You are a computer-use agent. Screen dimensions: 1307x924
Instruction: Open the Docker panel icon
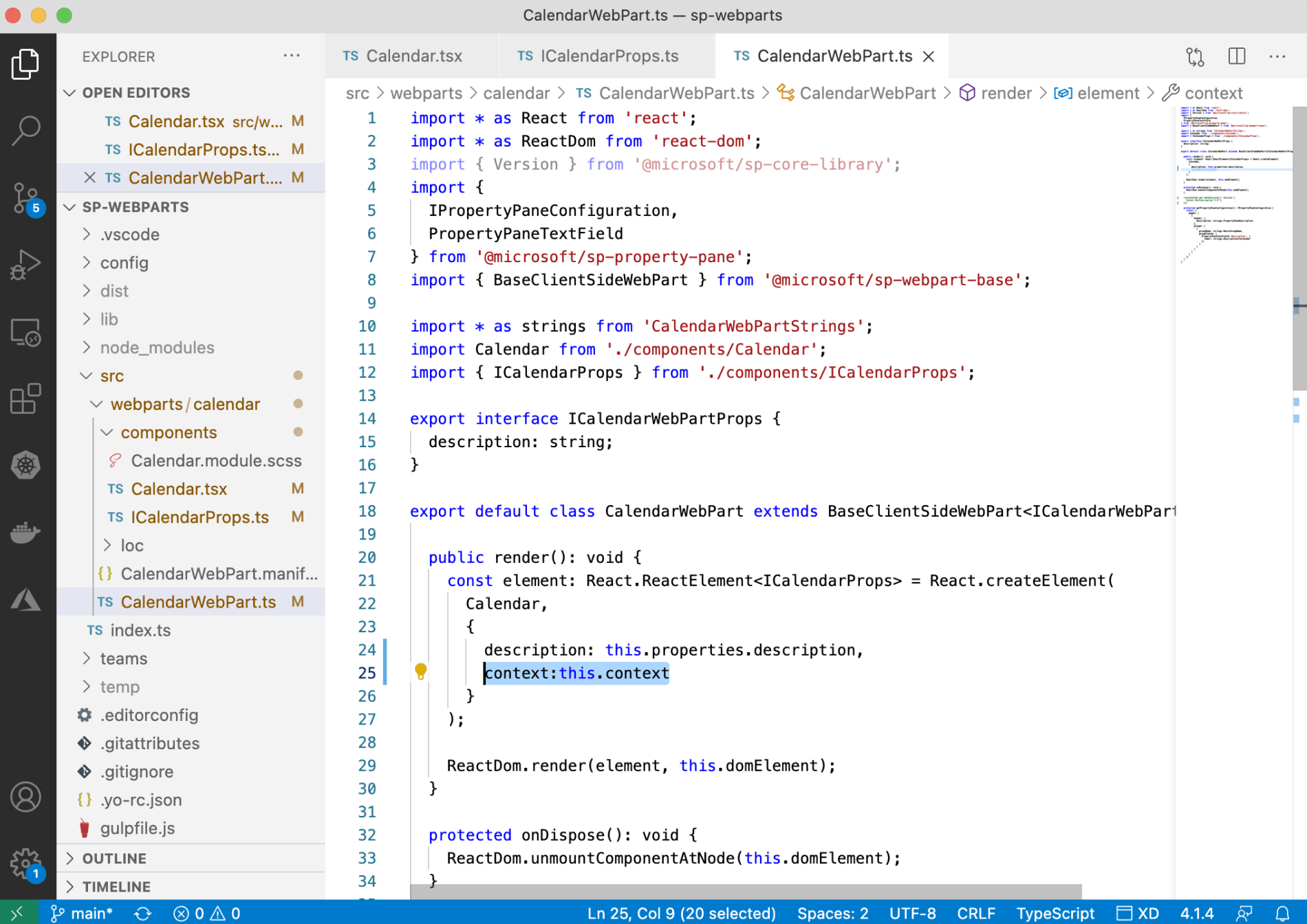[26, 532]
